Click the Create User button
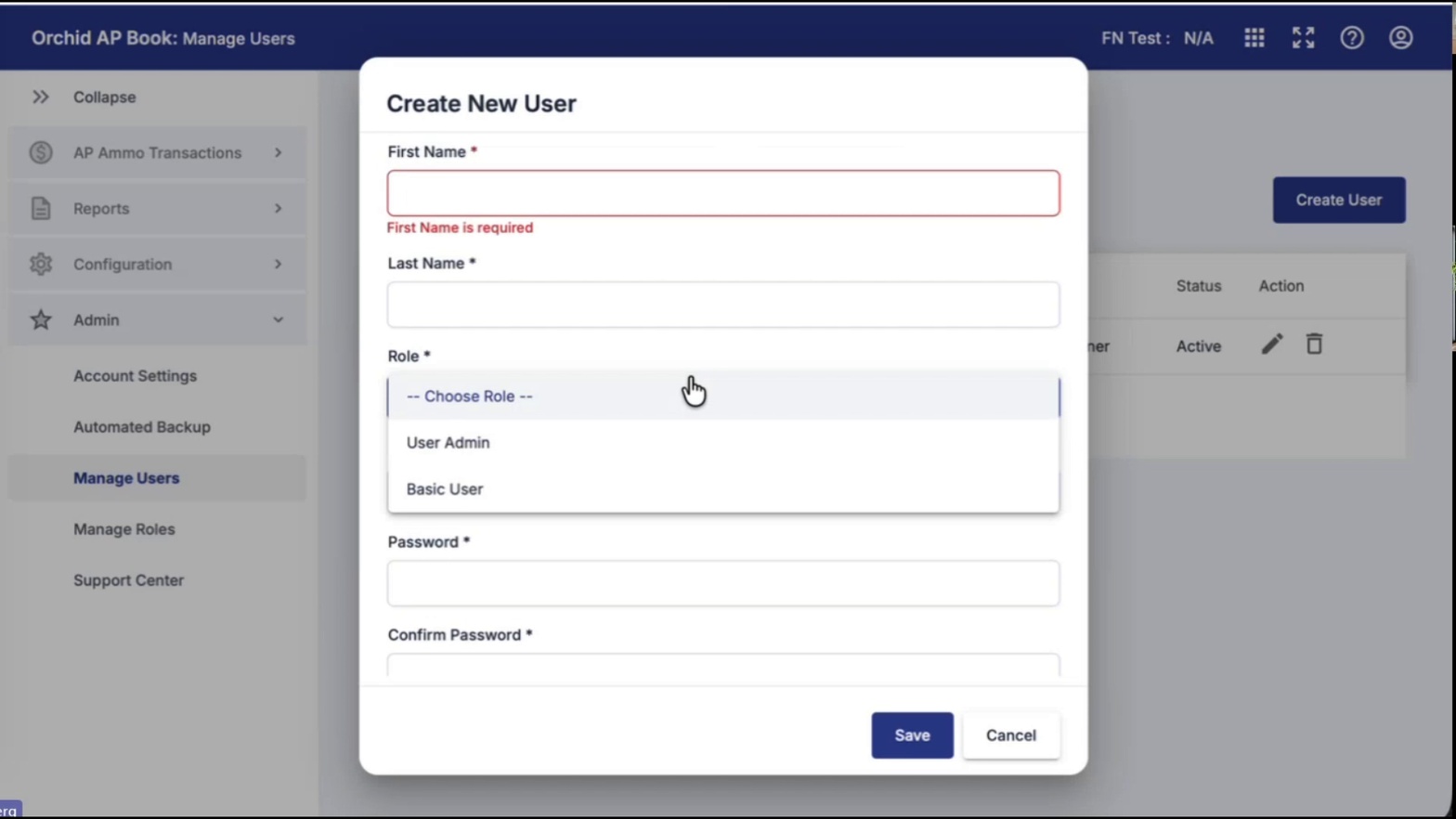The height and width of the screenshot is (819, 1456). pyautogui.click(x=1339, y=200)
